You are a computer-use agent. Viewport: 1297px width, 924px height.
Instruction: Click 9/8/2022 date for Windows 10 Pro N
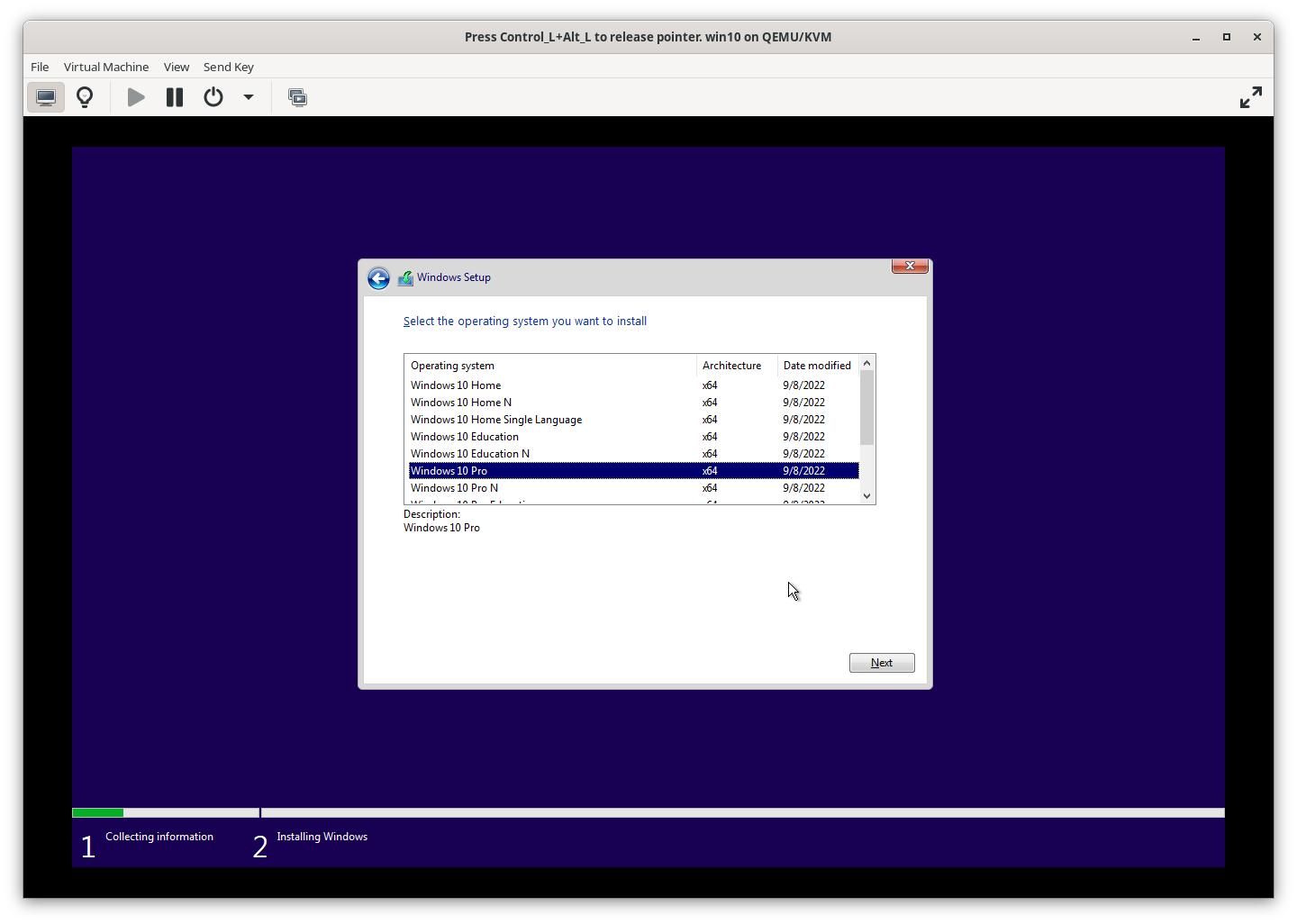[803, 488]
